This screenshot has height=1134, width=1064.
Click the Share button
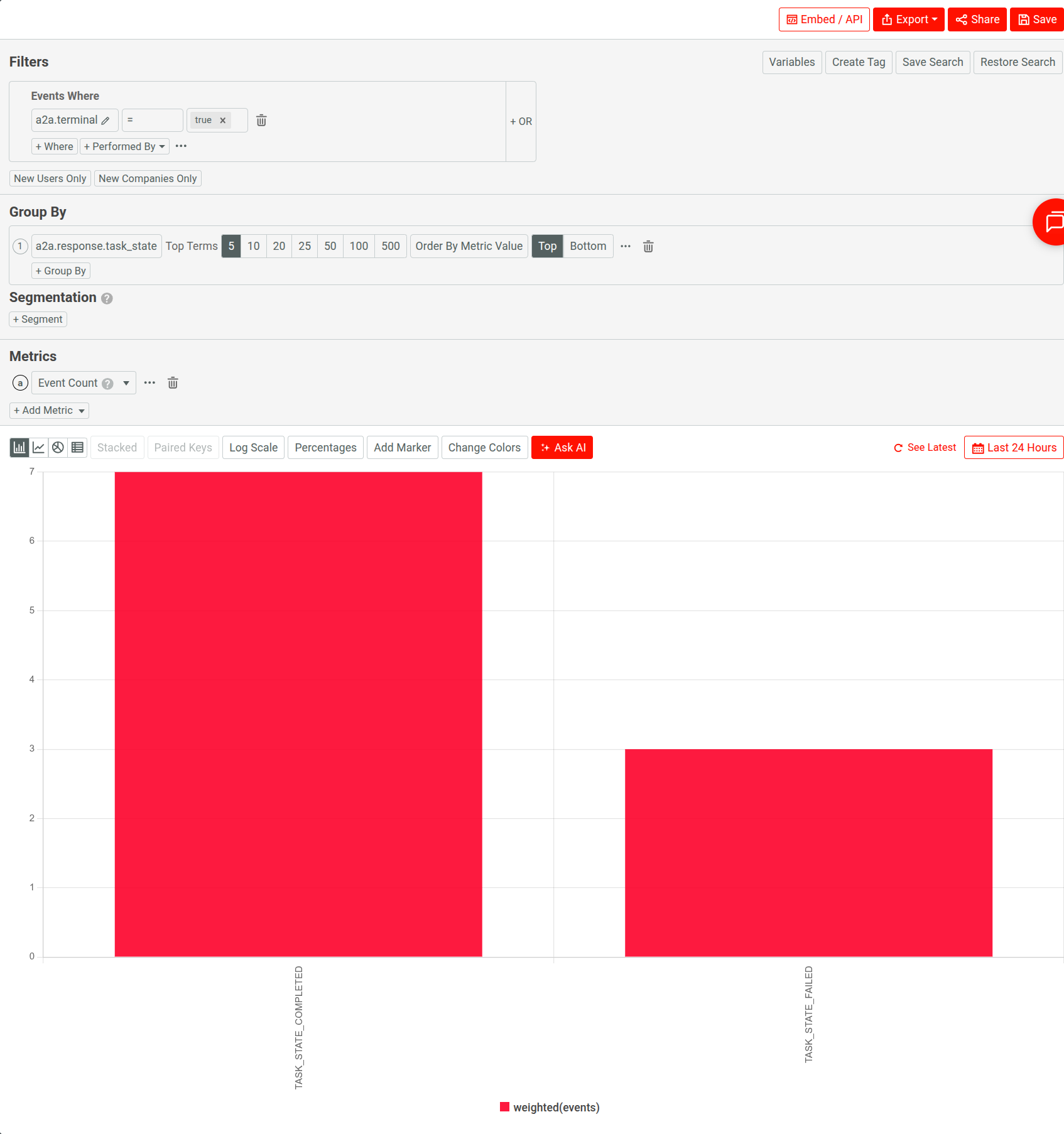pos(977,19)
